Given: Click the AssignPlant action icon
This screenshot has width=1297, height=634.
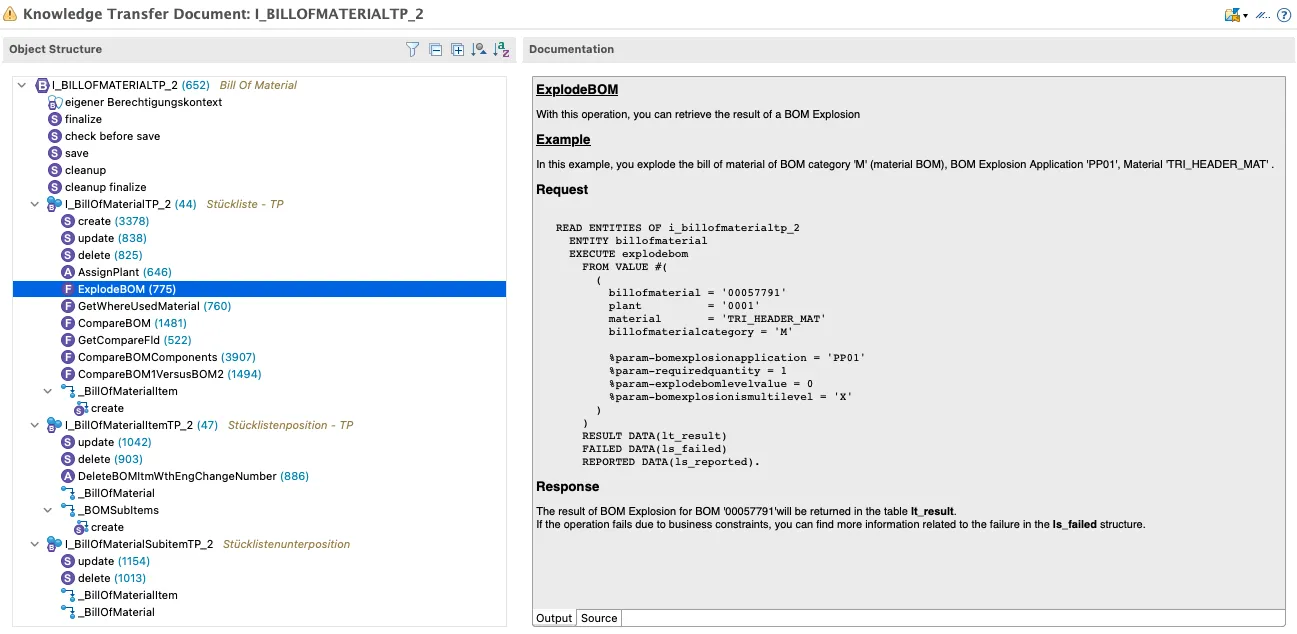Looking at the screenshot, I should click(68, 272).
